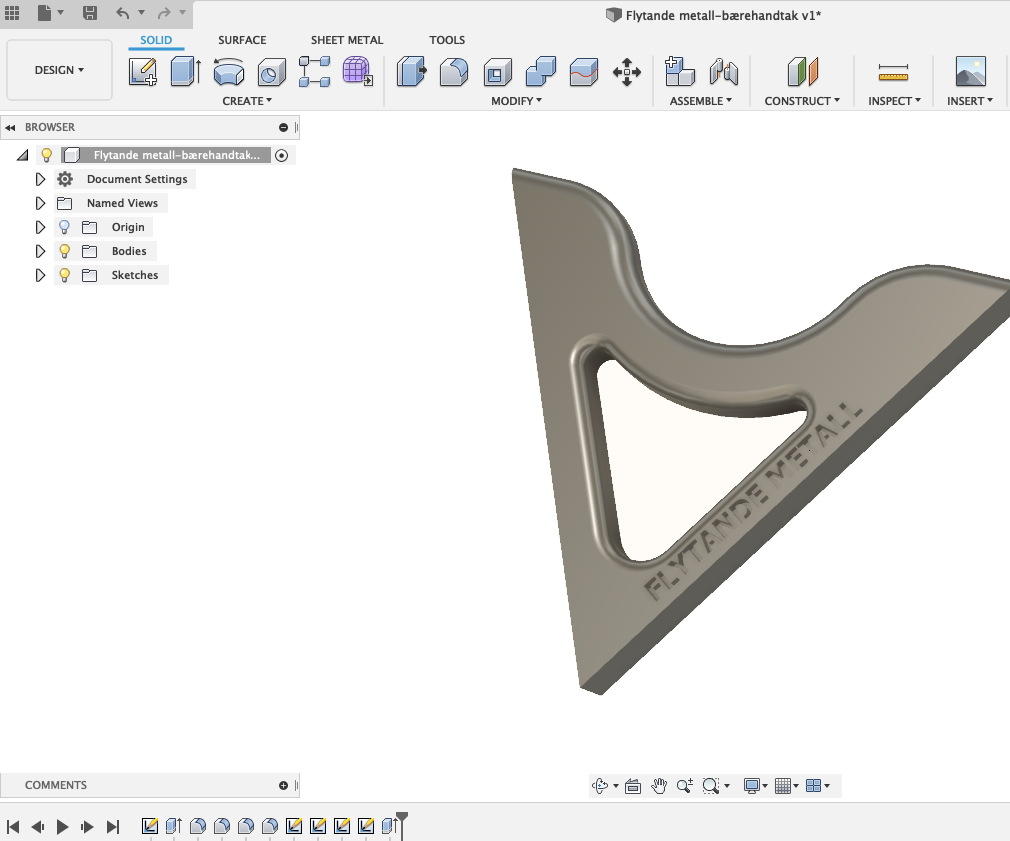
Task: Switch to the SOLID tab
Action: (156, 40)
